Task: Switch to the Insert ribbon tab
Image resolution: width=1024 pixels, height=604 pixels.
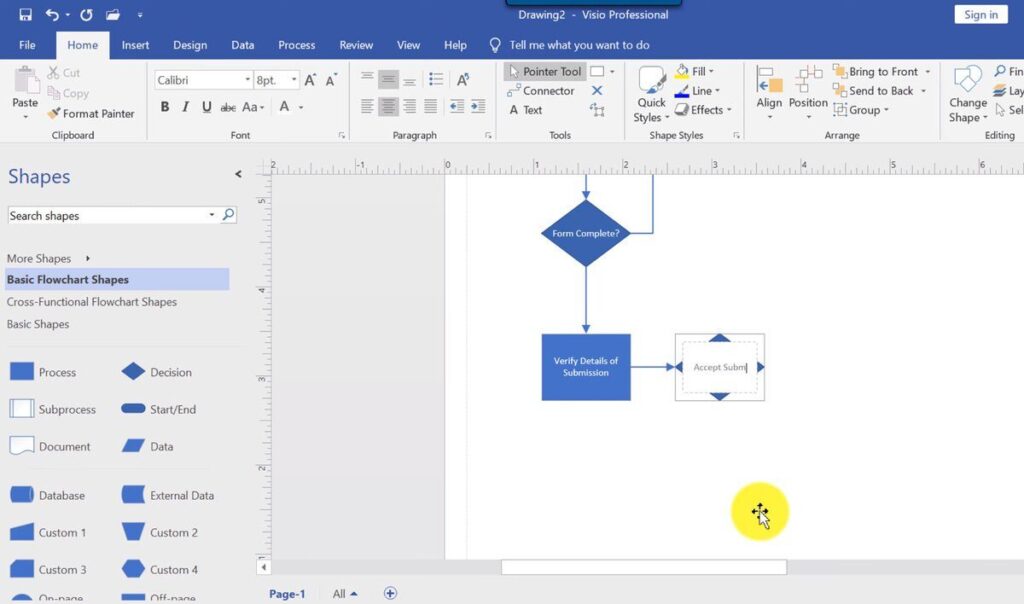Action: 135,45
